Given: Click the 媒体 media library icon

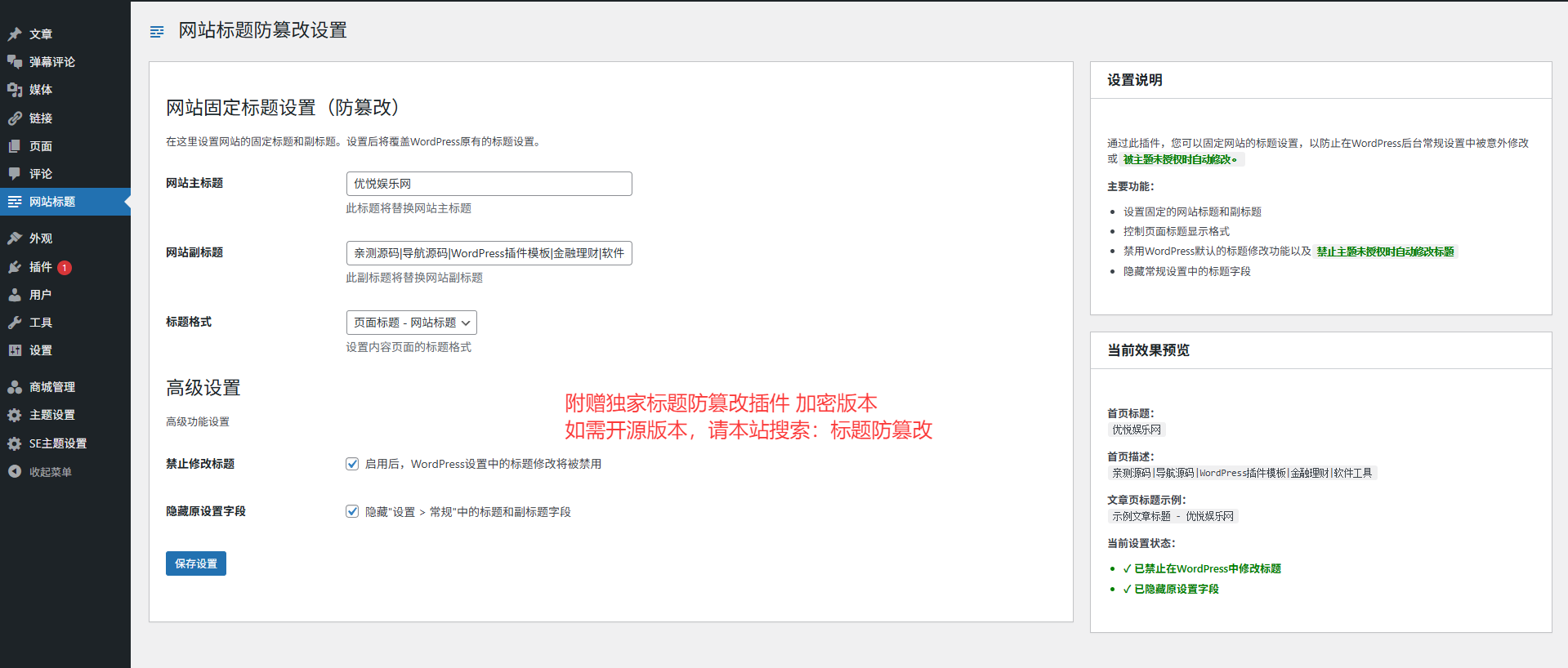Looking at the screenshot, I should [x=15, y=90].
